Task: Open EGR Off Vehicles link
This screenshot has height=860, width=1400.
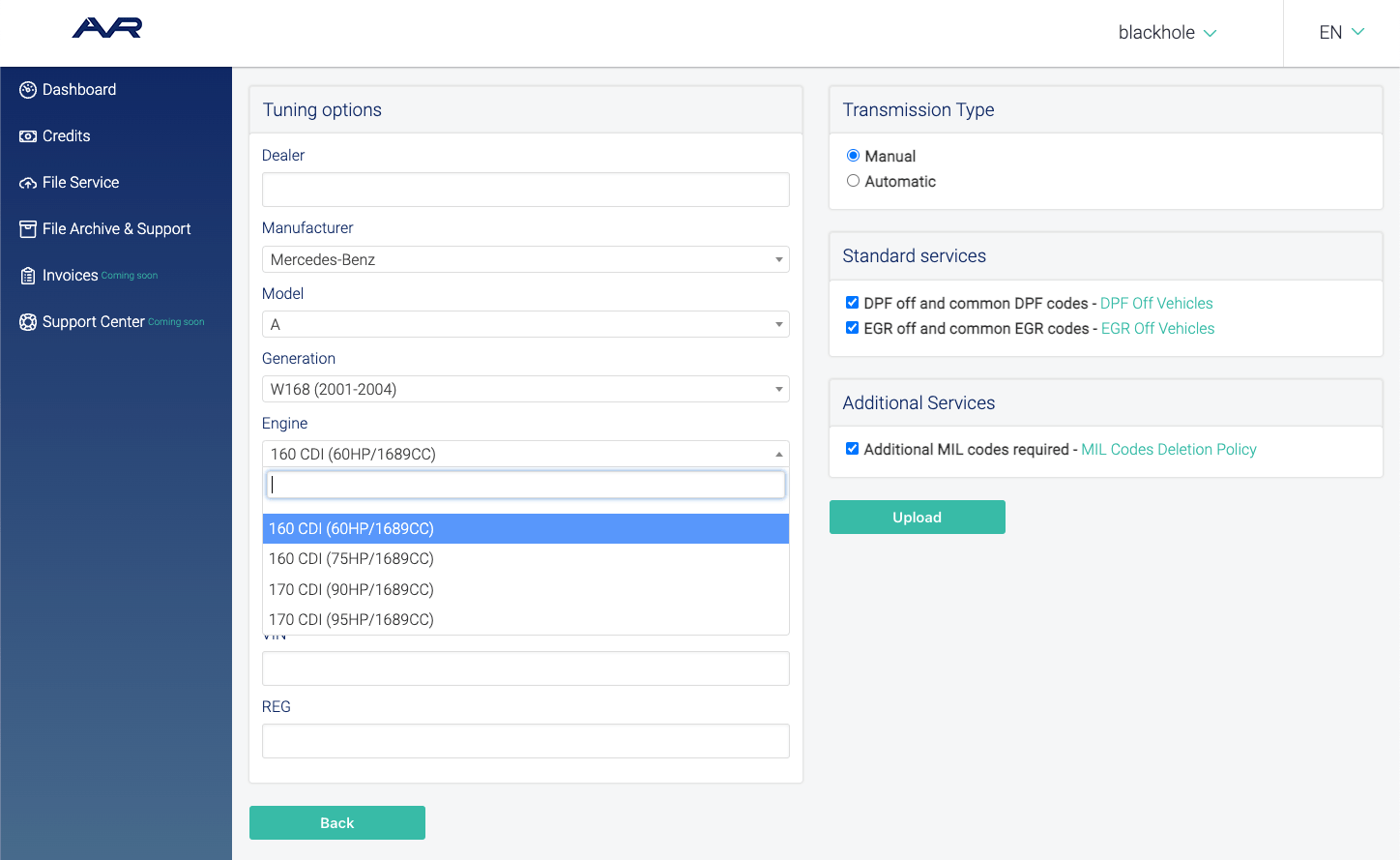Action: pyautogui.click(x=1157, y=328)
